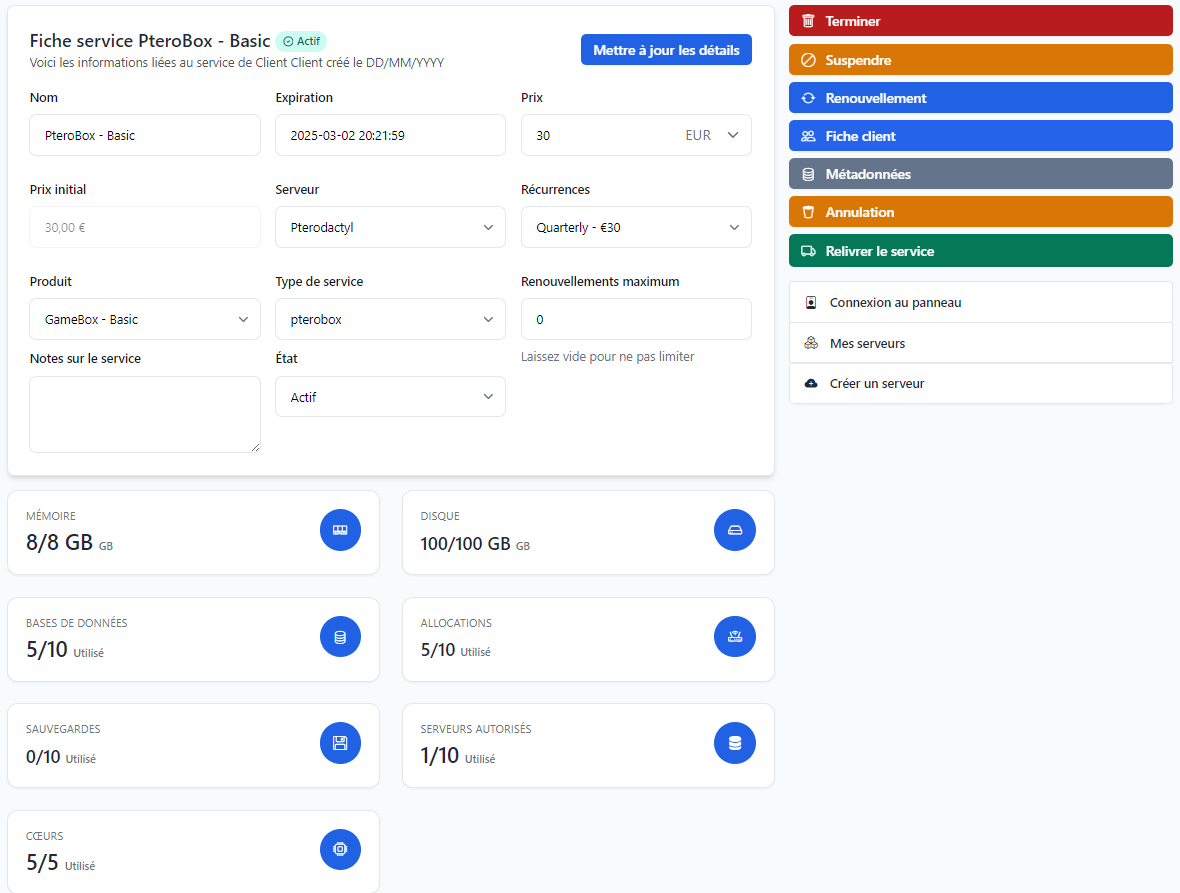Click into the Notes sur le service textarea
1180x893 pixels.
click(145, 414)
